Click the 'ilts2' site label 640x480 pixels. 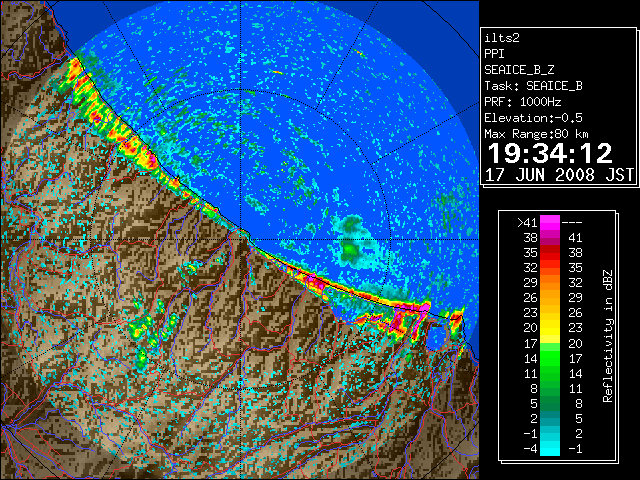(x=502, y=38)
